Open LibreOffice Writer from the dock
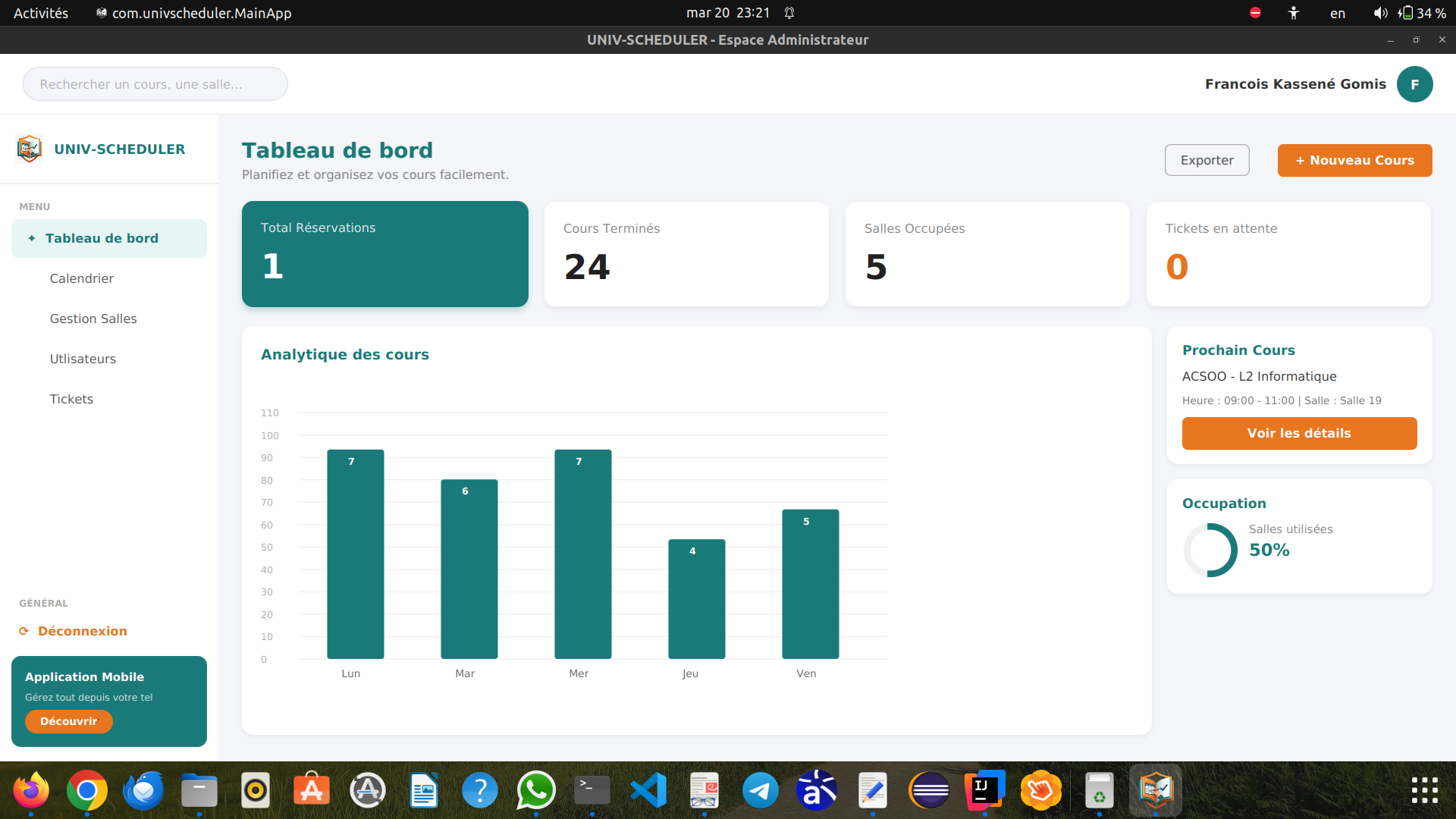 (424, 790)
